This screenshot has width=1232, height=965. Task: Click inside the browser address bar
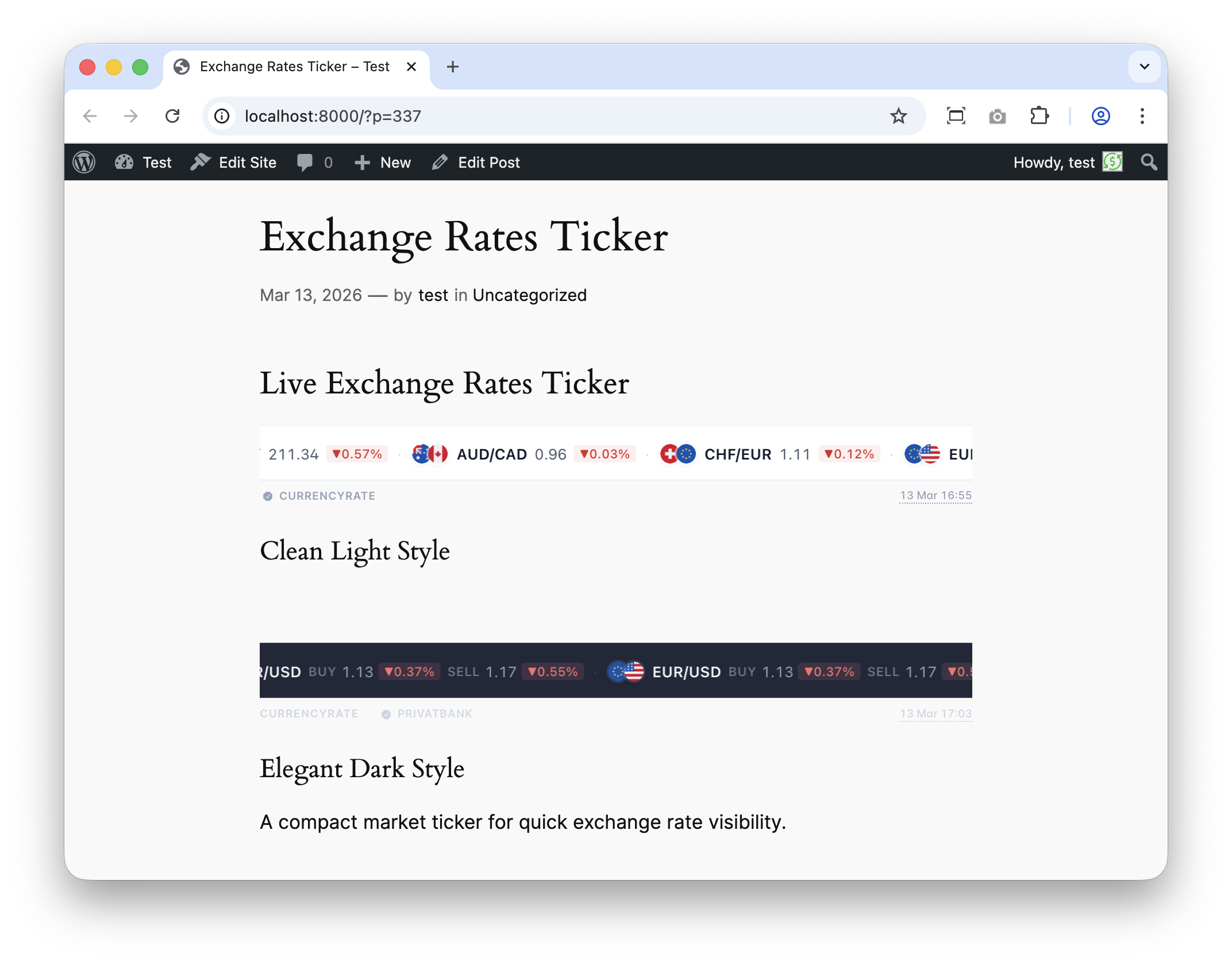[x=402, y=116]
